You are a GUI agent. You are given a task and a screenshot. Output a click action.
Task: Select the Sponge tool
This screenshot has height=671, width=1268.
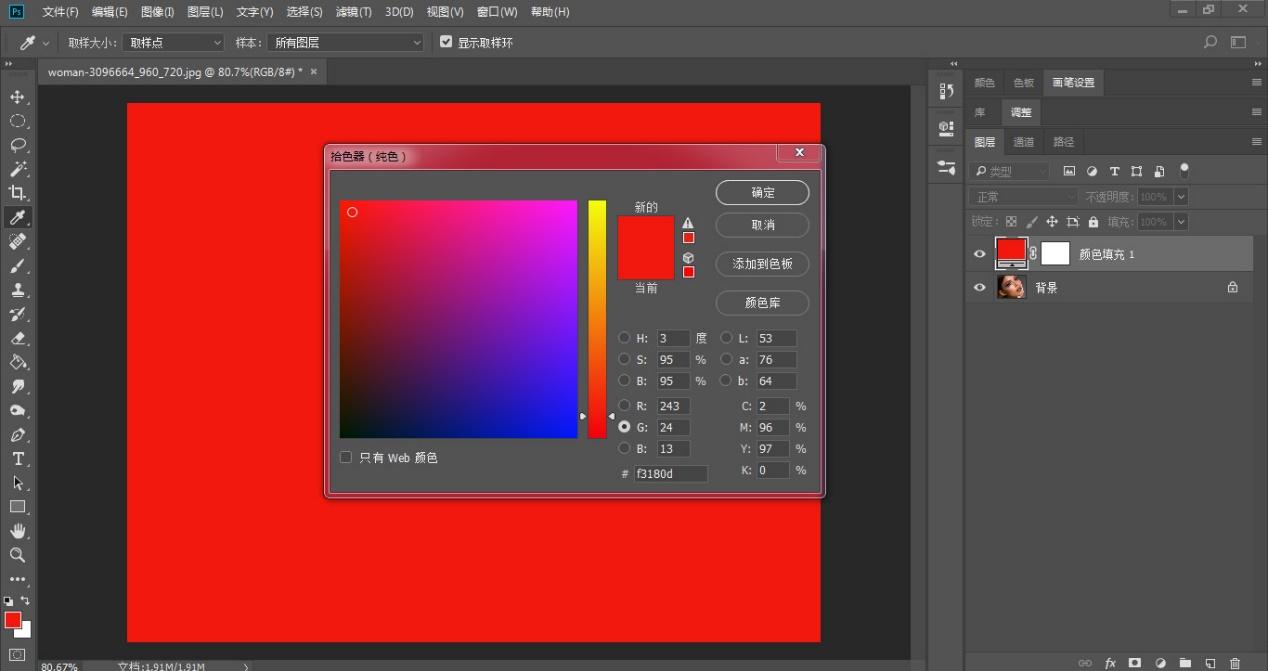[17, 411]
